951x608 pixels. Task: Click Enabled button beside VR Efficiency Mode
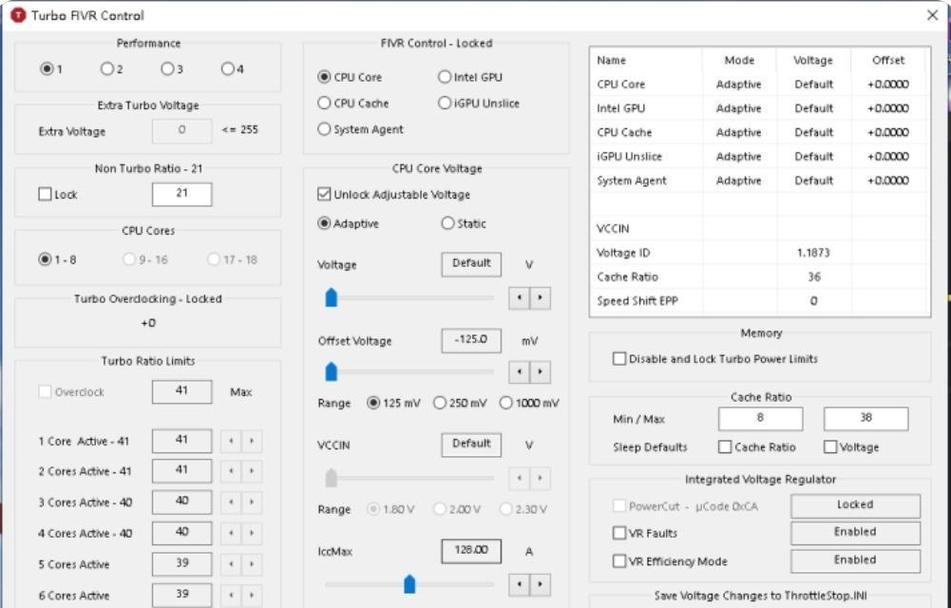(855, 561)
